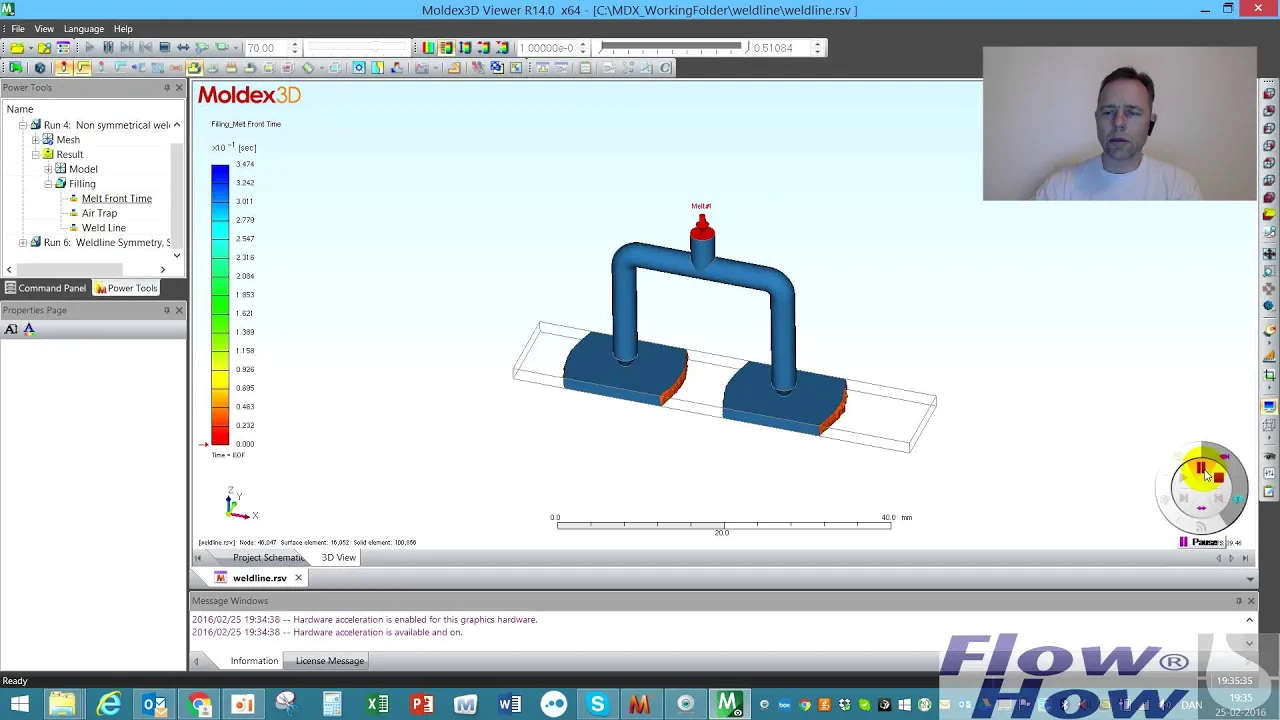Close the Message Windows panel
Image resolution: width=1280 pixels, height=720 pixels.
tap(1251, 601)
